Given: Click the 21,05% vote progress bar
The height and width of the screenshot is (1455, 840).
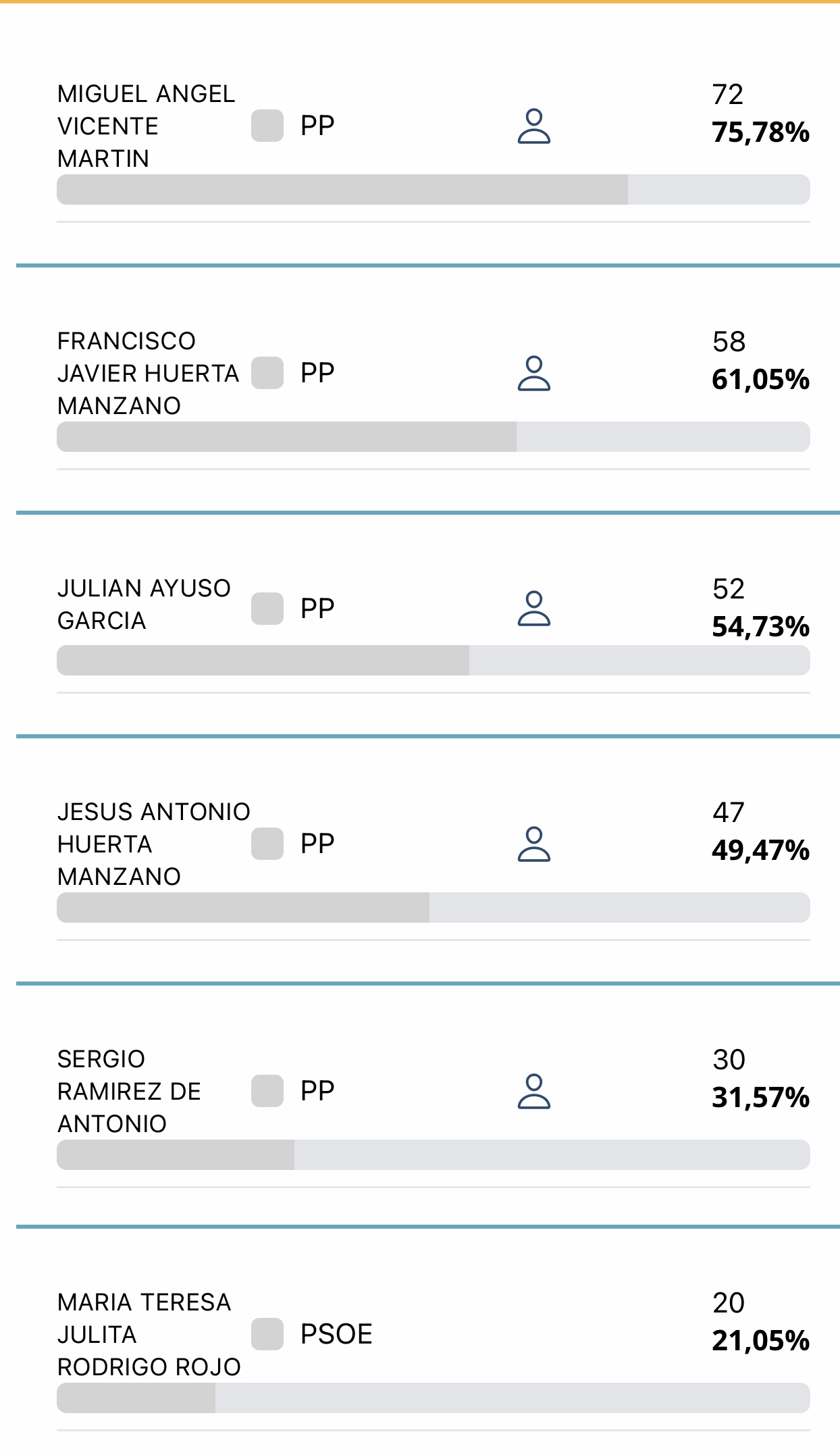Looking at the screenshot, I should click(x=433, y=1398).
